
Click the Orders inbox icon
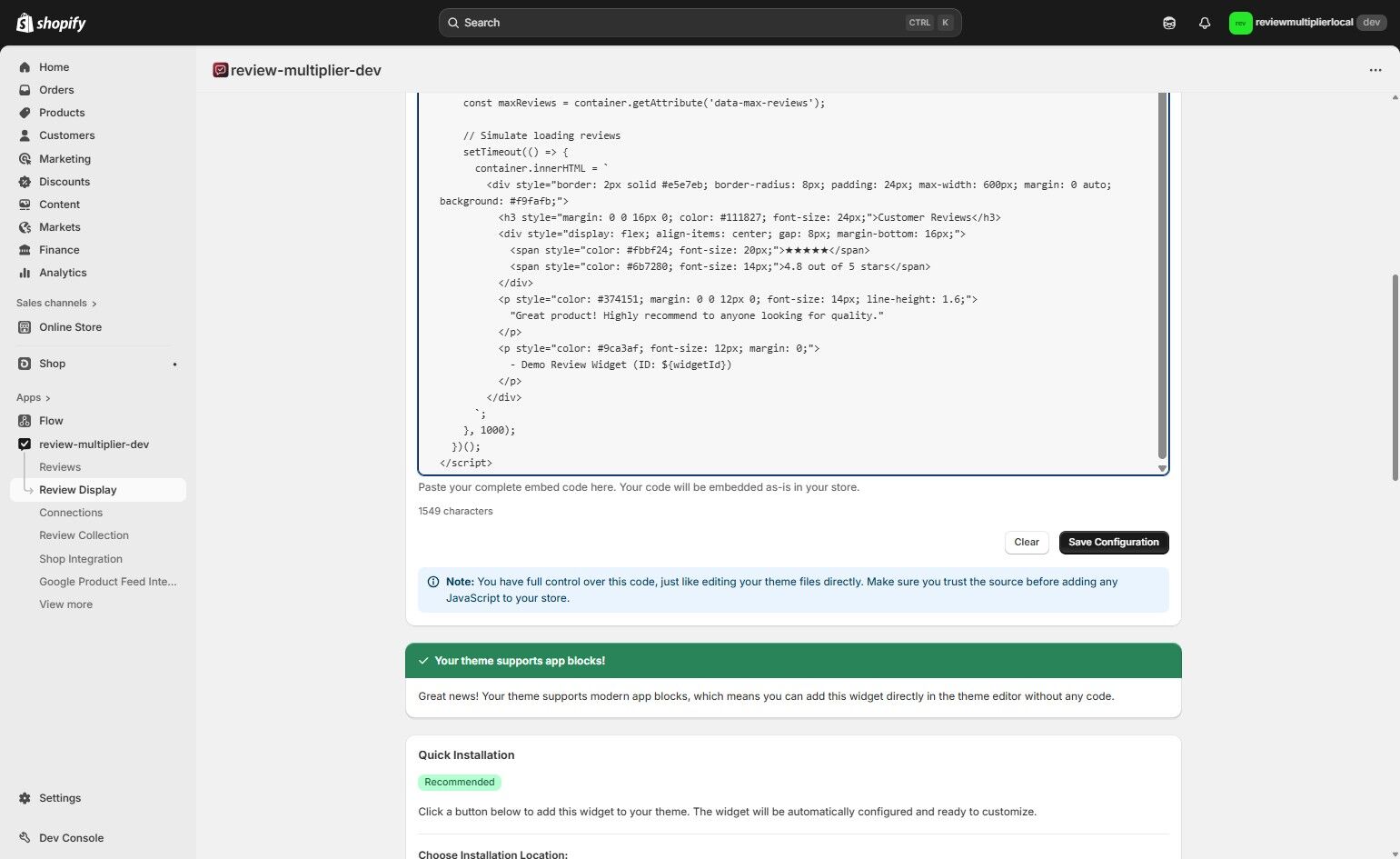(25, 90)
